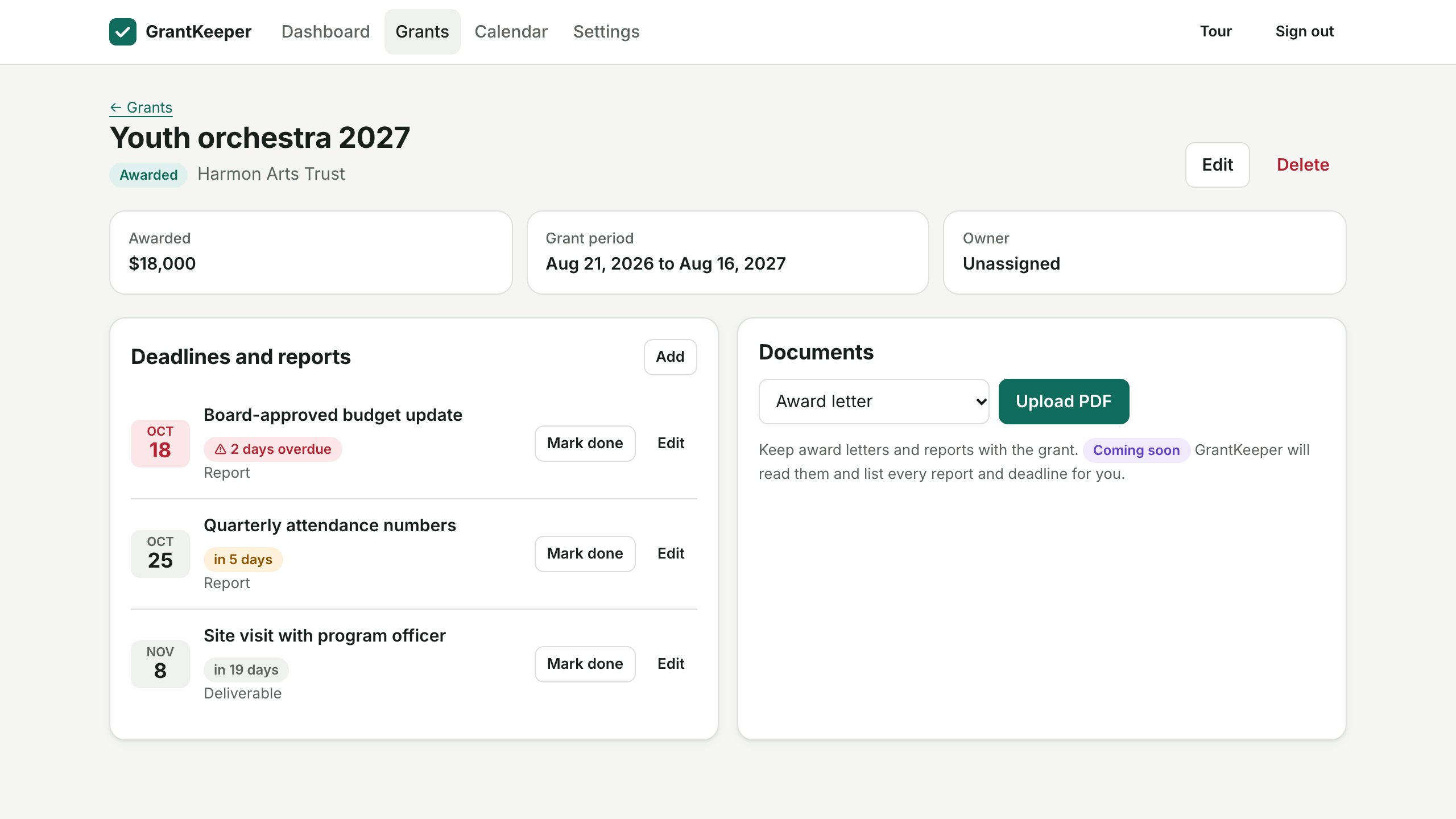
Task: Go to the Calendar page
Action: pos(511,32)
